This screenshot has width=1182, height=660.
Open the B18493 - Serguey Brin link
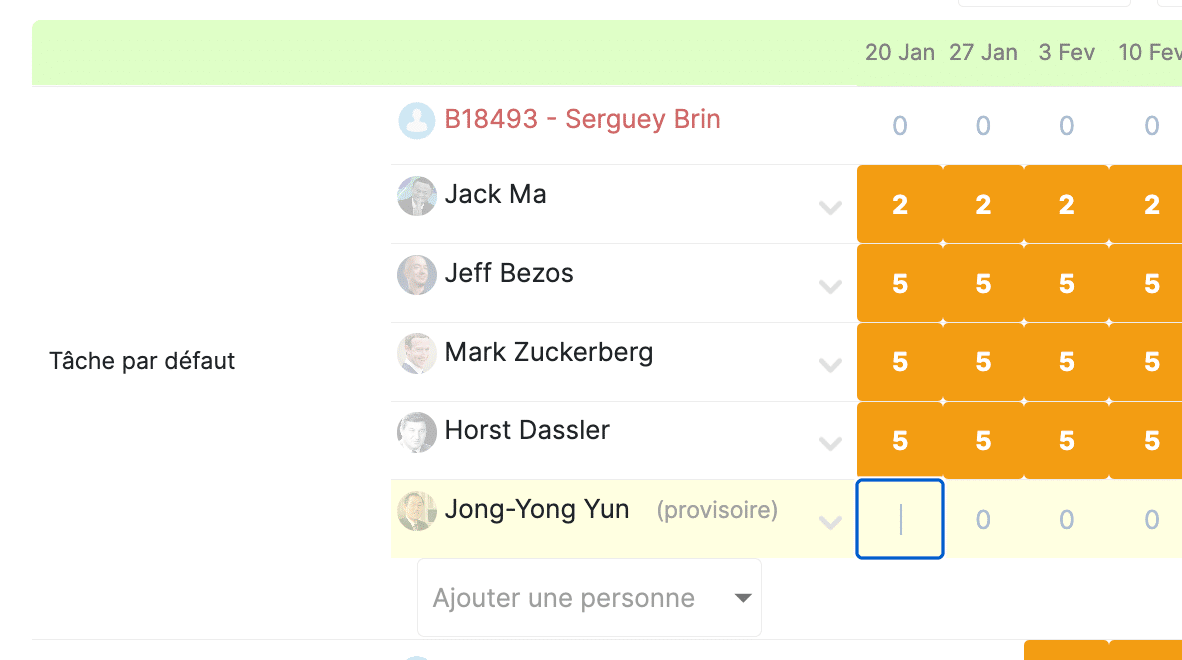(582, 119)
